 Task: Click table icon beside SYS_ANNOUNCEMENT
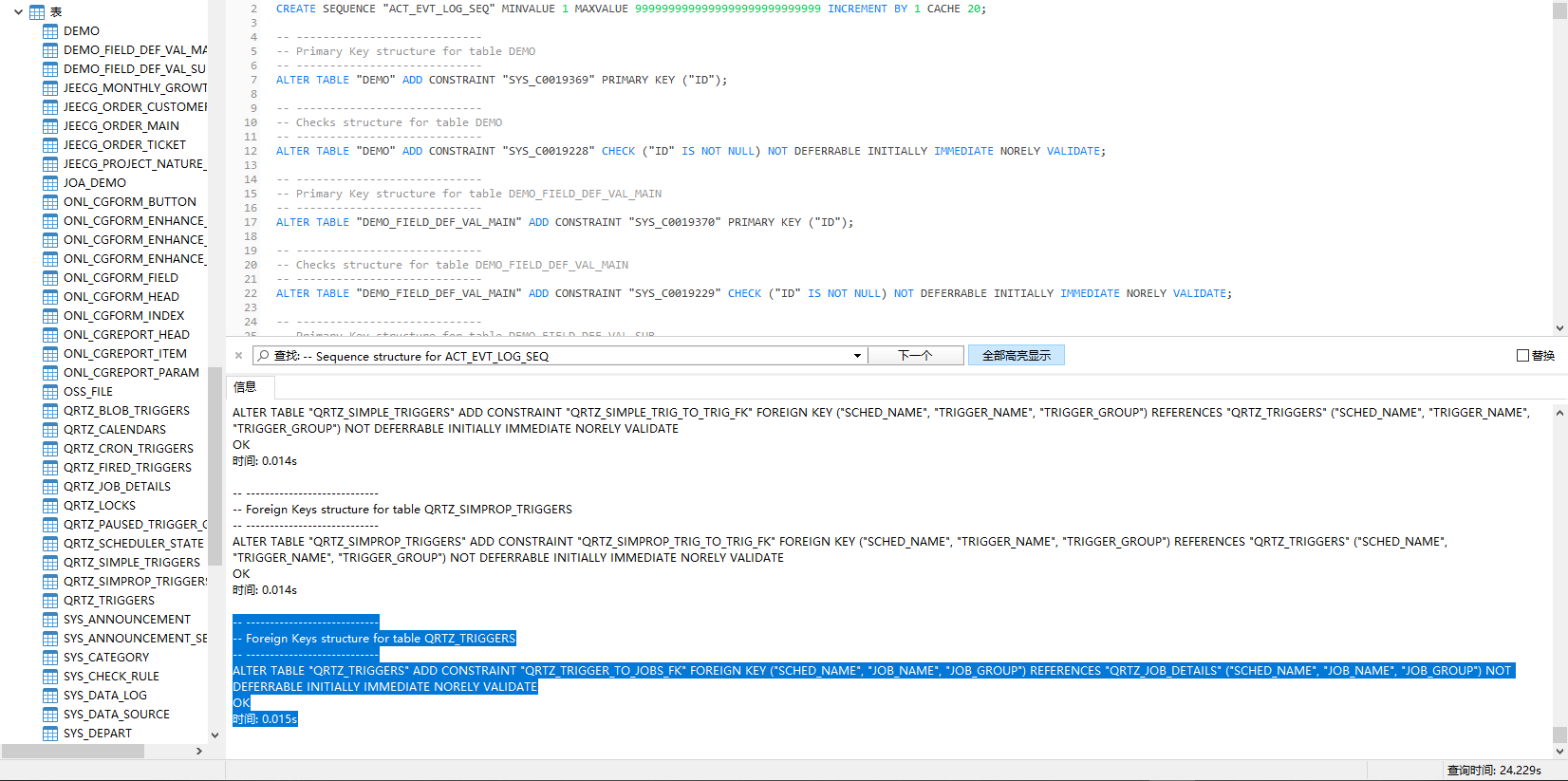50,620
